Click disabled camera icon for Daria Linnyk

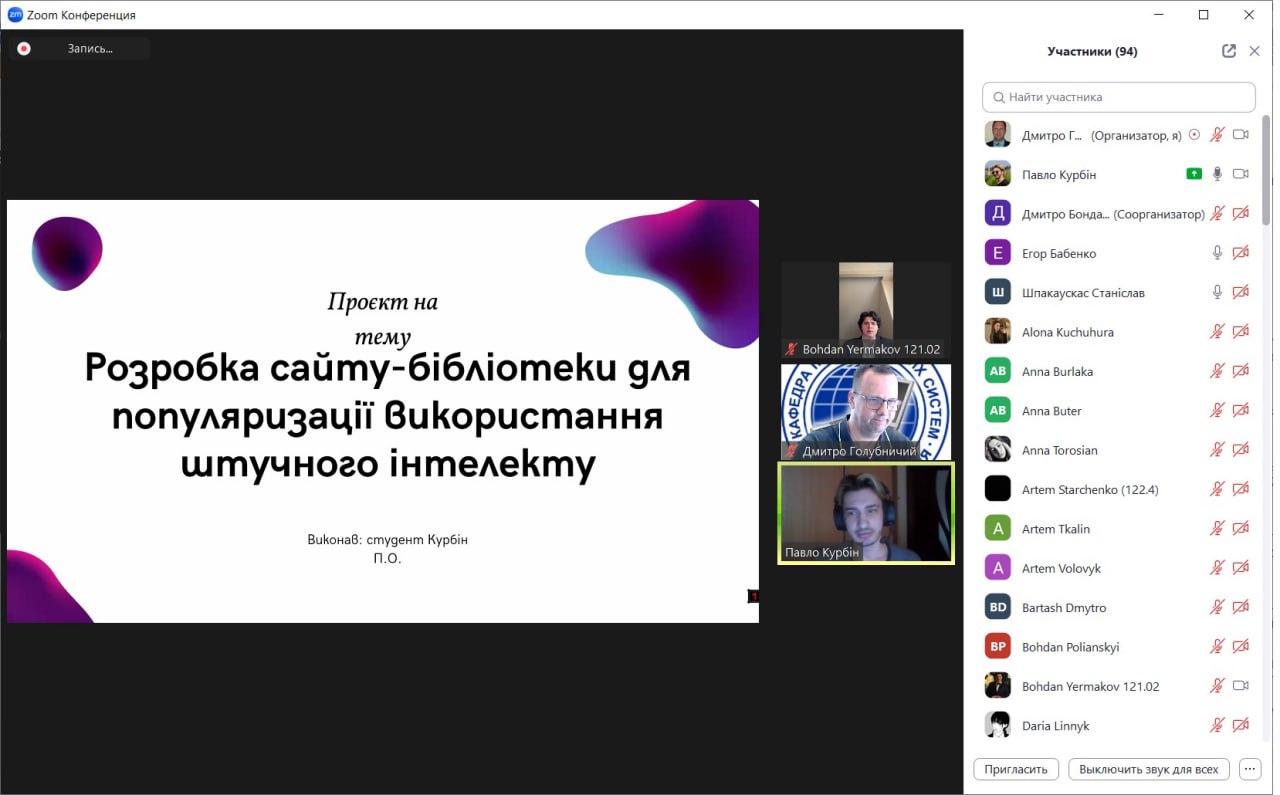pyautogui.click(x=1241, y=726)
